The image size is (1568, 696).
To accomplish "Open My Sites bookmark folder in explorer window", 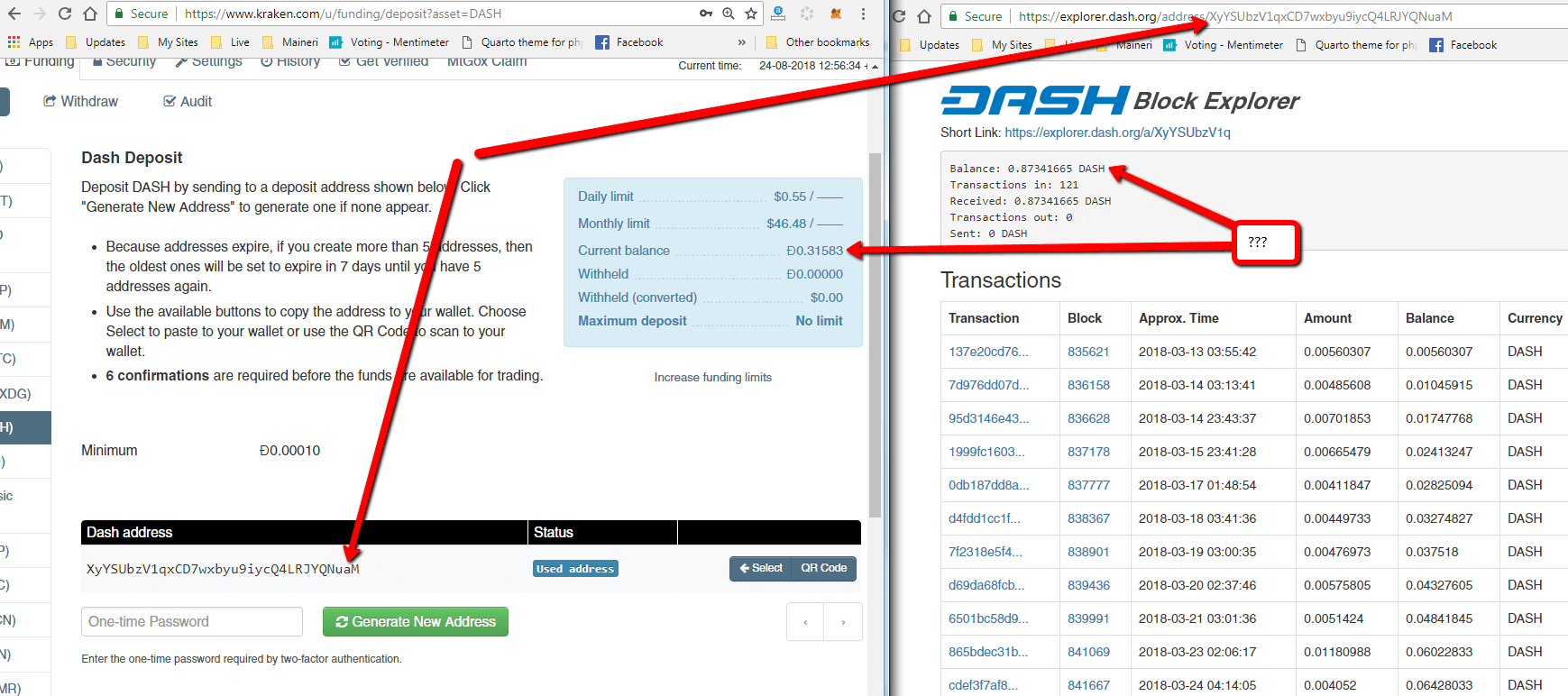I will (1002, 45).
